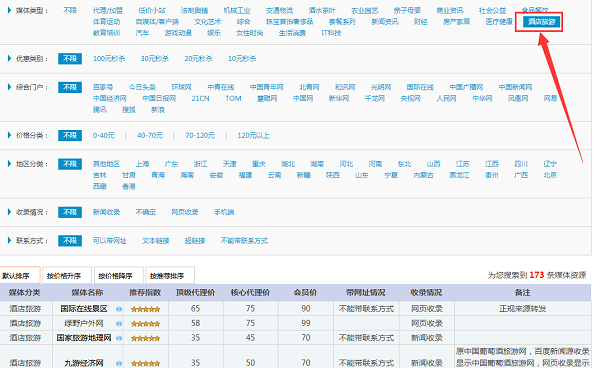Open the 绿野户外网 media name
This screenshot has height=368, width=600.
[84, 323]
